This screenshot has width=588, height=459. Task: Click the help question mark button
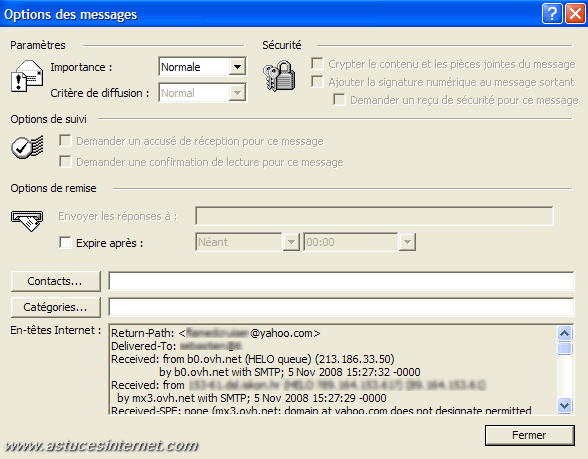point(552,14)
